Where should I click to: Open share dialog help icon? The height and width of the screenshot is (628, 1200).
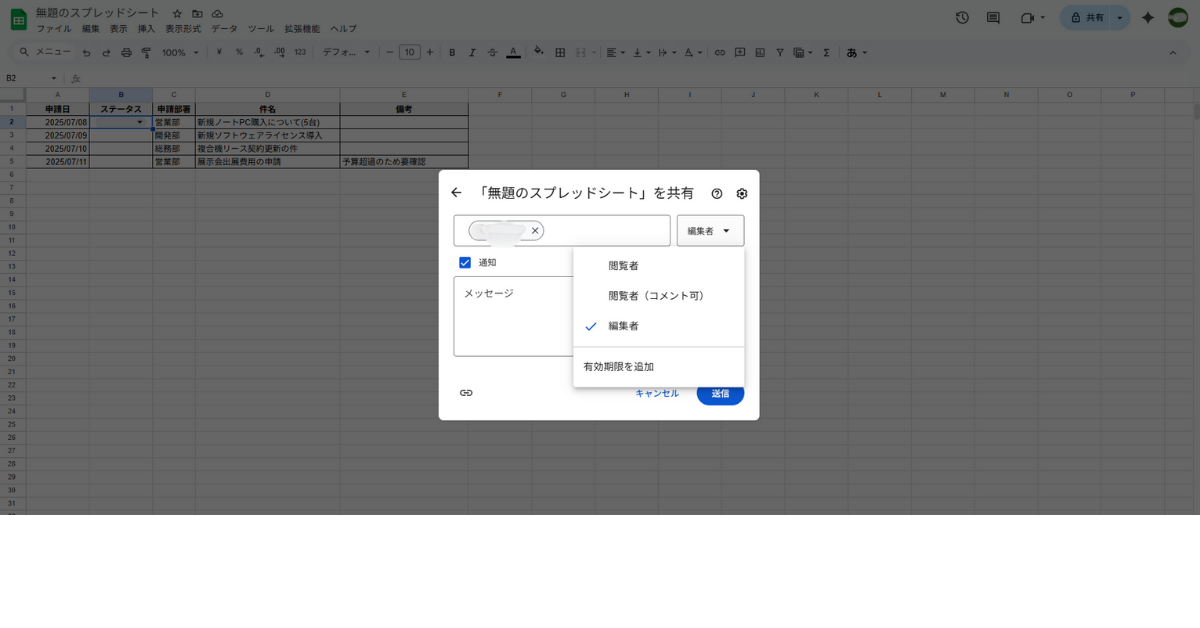(x=717, y=194)
